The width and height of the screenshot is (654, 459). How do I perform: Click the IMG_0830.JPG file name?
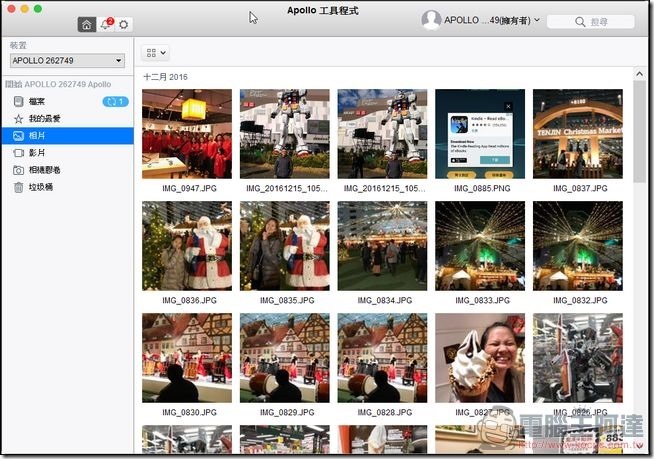point(189,413)
